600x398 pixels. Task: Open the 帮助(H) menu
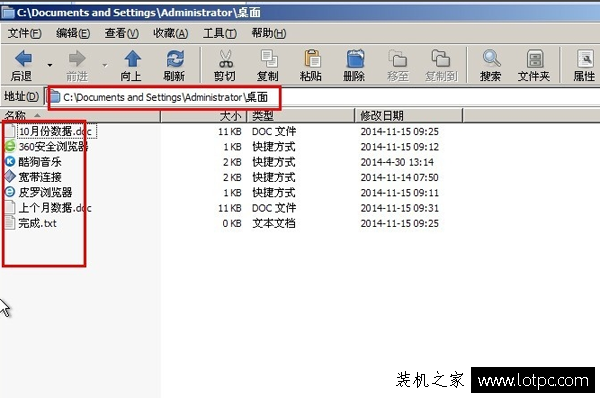269,33
